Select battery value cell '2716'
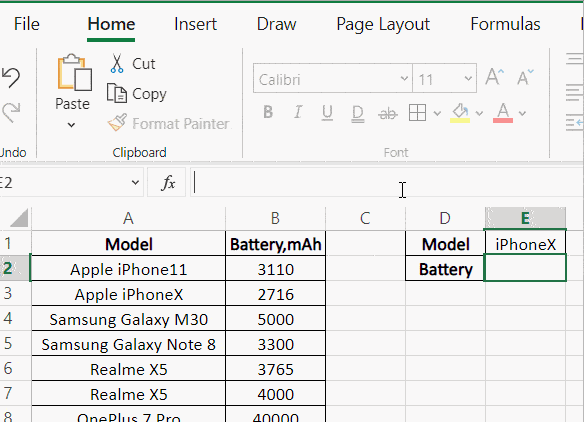 276,294
